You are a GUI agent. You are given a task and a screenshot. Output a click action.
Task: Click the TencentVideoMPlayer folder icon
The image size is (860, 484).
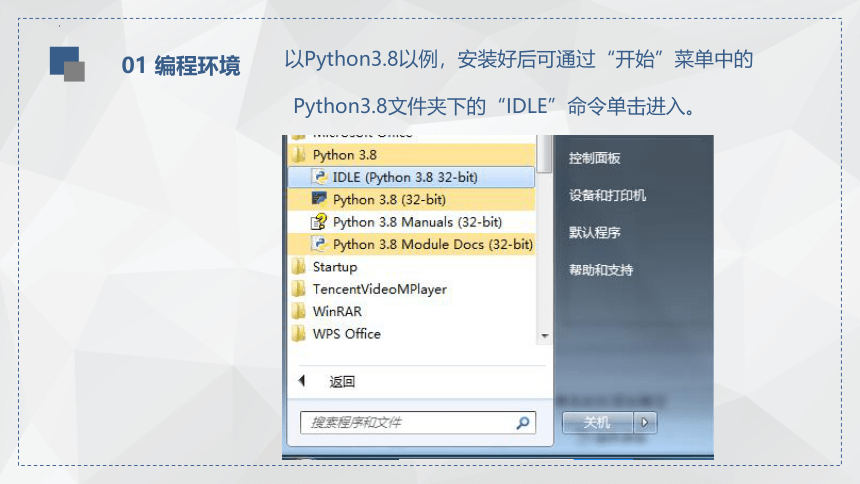coord(299,289)
